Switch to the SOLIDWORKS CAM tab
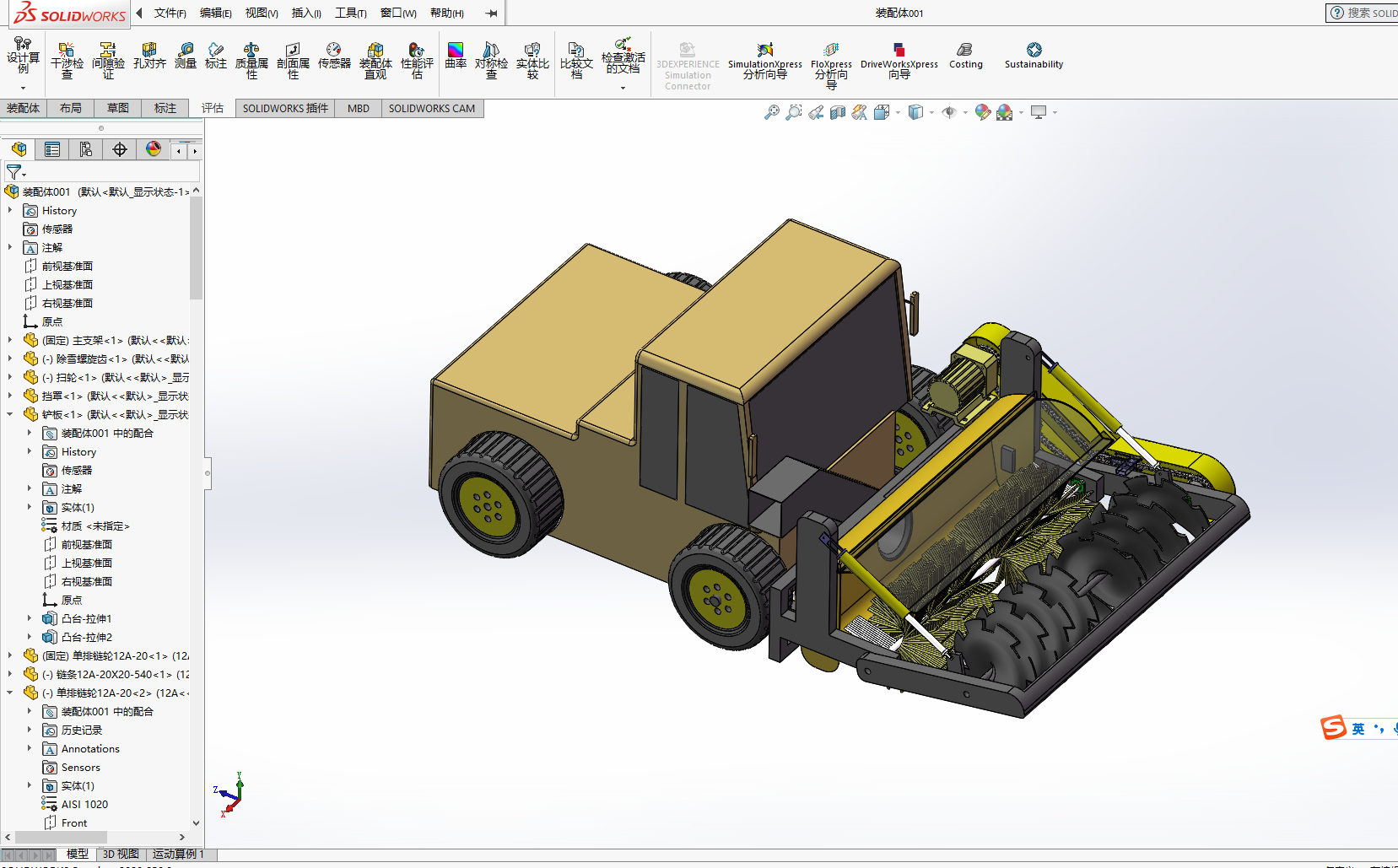Viewport: 1398px width, 868px height. point(432,108)
